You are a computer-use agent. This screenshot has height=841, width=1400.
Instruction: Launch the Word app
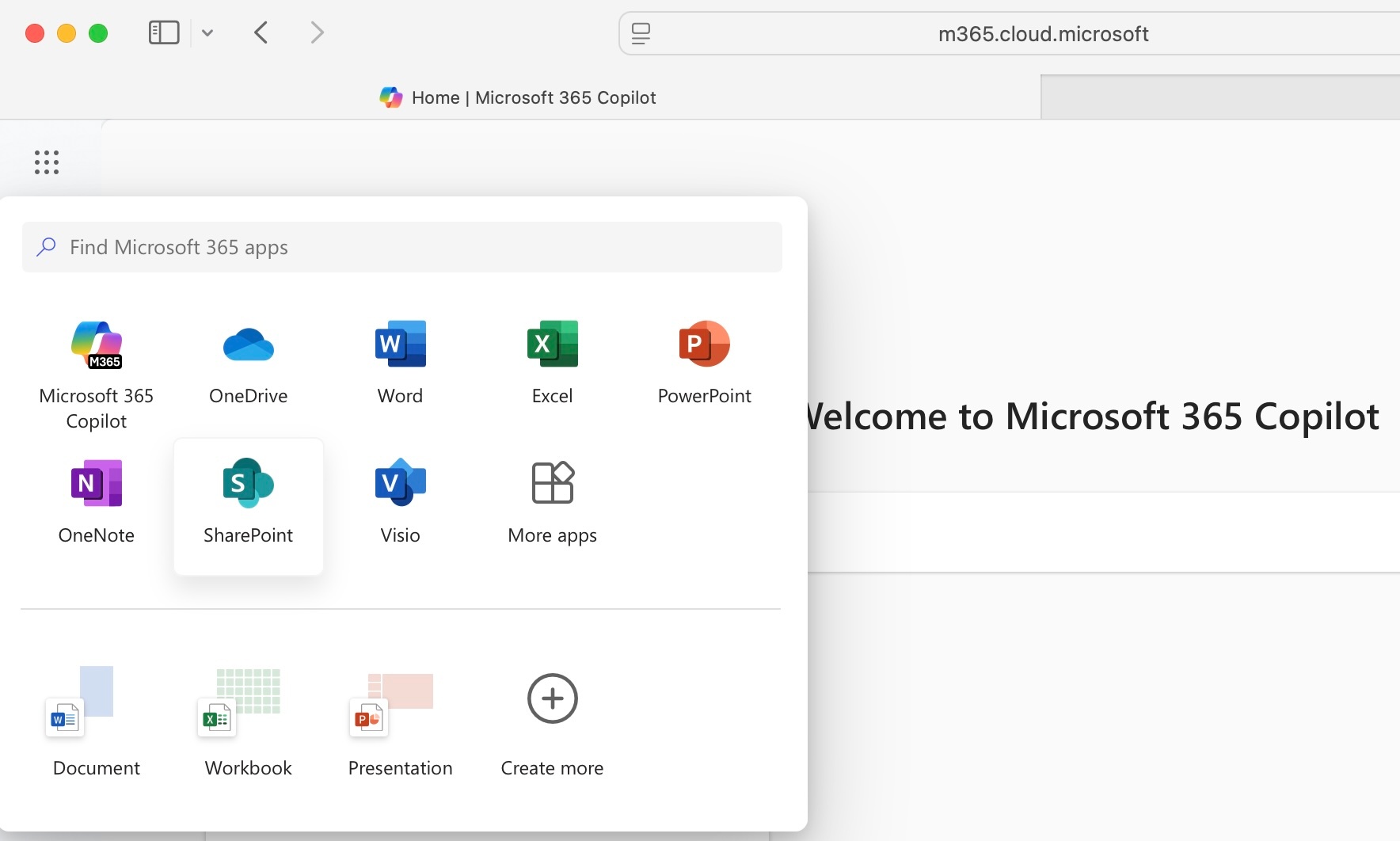pyautogui.click(x=401, y=363)
